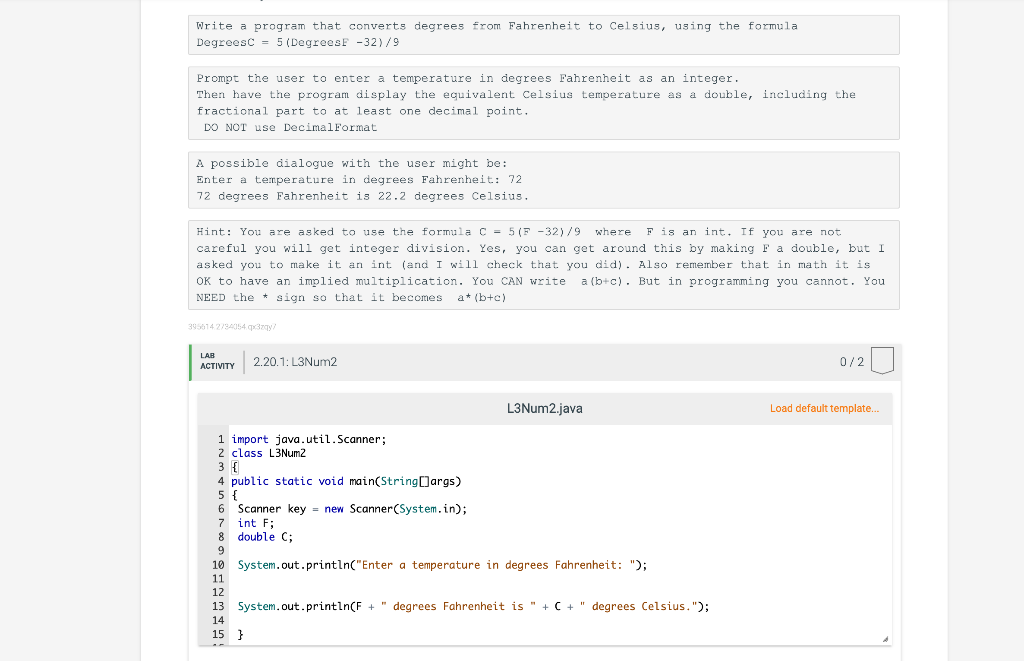1024x661 pixels.
Task: Click line number 10 in the gutter
Action: pyautogui.click(x=218, y=565)
